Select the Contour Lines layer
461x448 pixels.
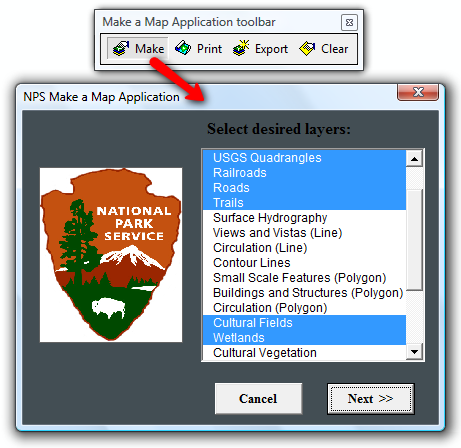(x=304, y=263)
